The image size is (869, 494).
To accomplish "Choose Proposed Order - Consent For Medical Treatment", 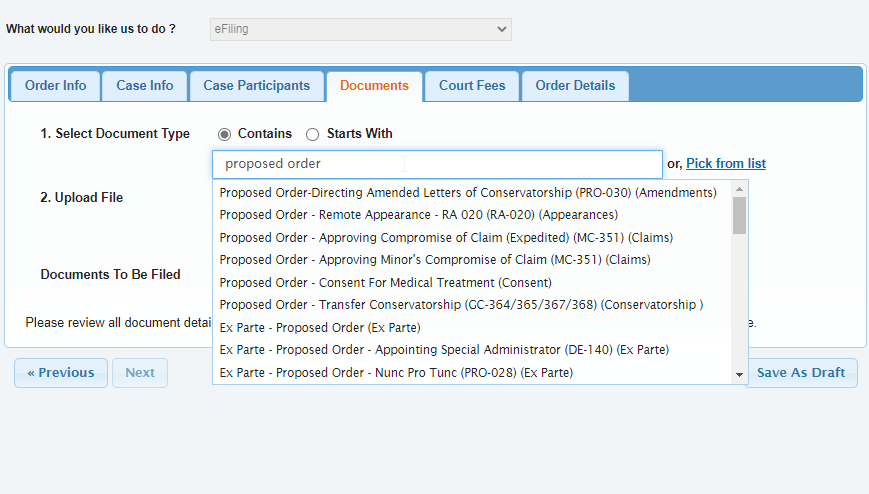I will click(x=386, y=283).
